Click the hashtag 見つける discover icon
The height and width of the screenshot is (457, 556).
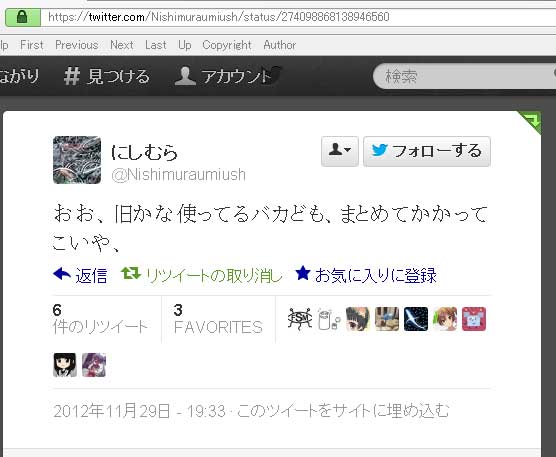pyautogui.click(x=71, y=76)
